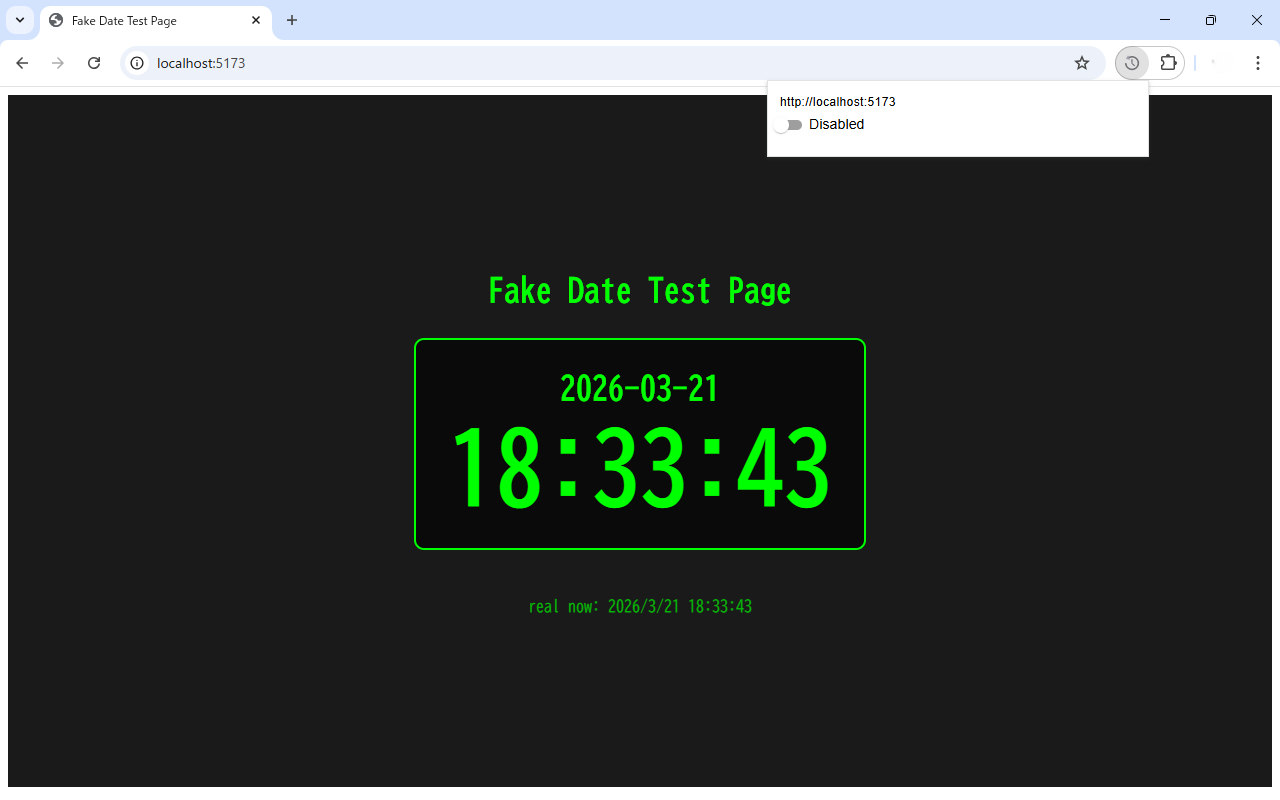View site information icon in the address bar
Image resolution: width=1280 pixels, height=800 pixels.
pos(138,63)
